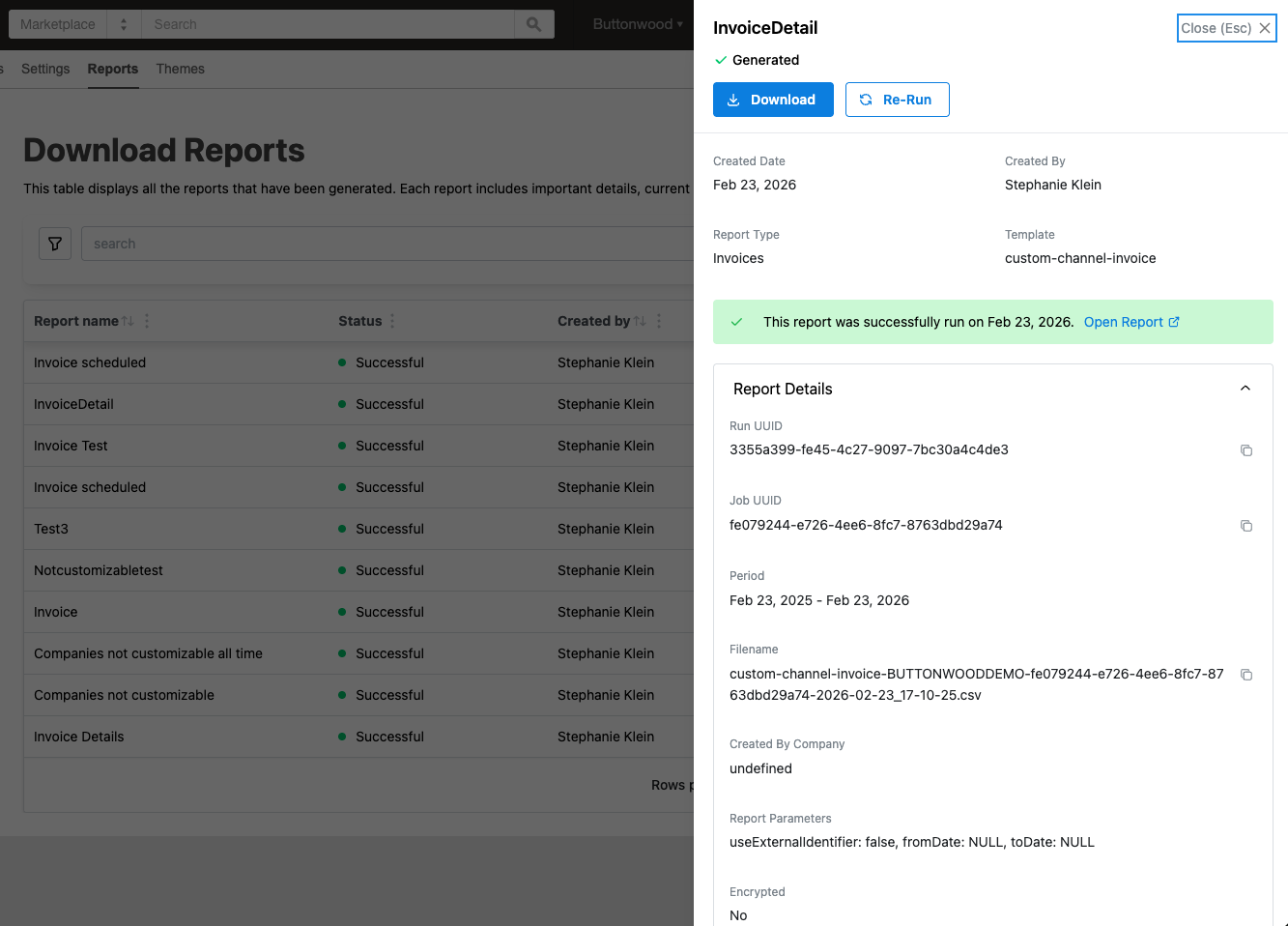Click the reports search input field

click(x=386, y=244)
